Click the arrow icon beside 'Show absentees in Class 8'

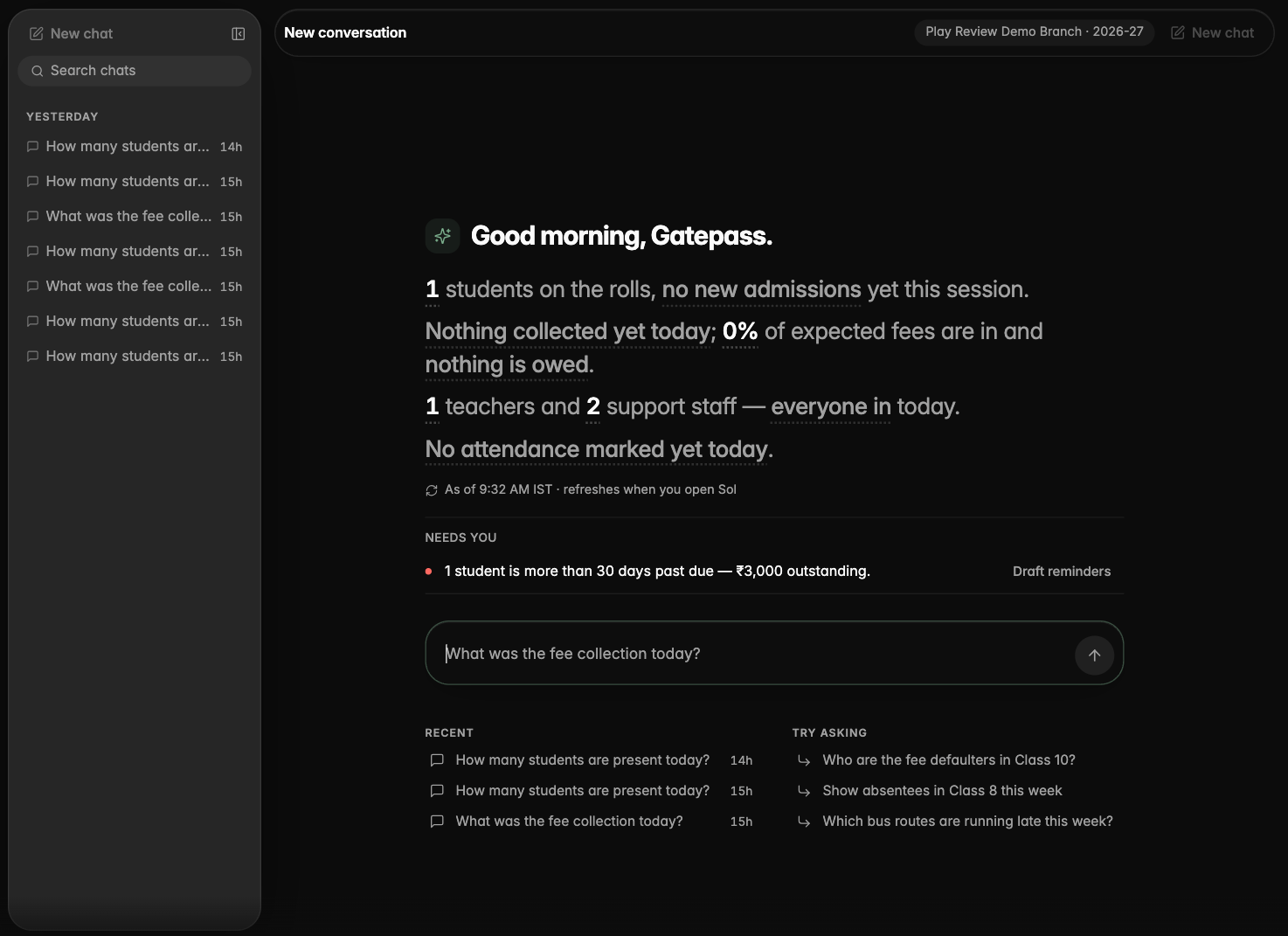click(x=804, y=792)
